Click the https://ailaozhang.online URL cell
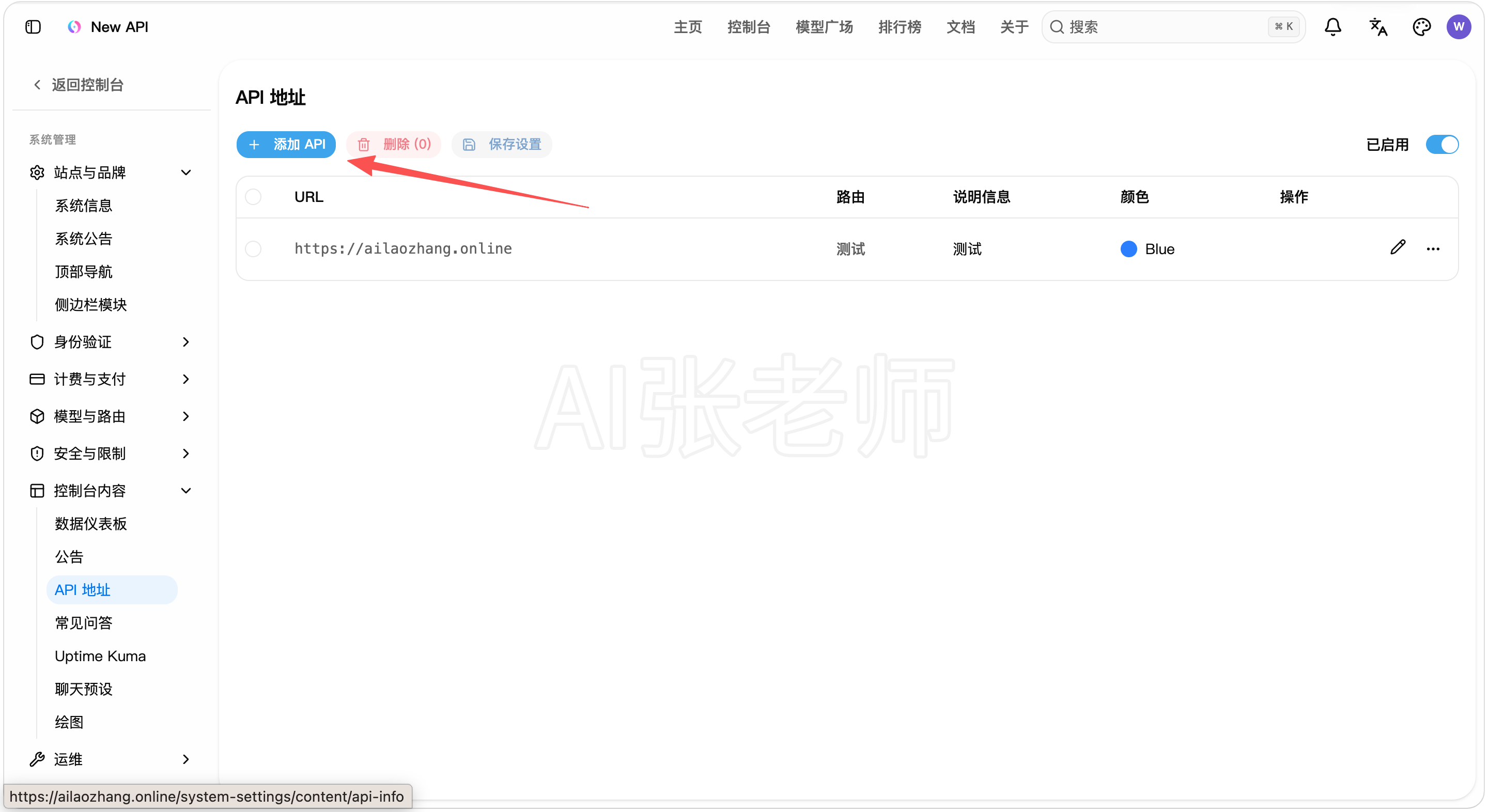The height and width of the screenshot is (812, 1488). tap(403, 249)
